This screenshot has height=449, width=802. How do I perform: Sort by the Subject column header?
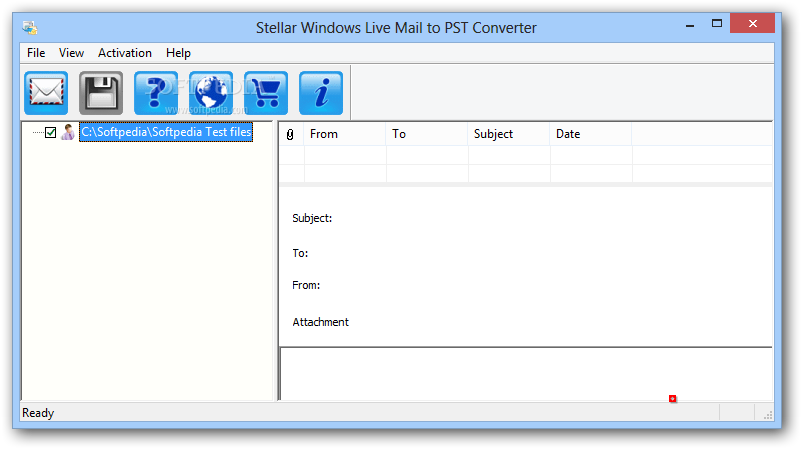pyautogui.click(x=508, y=134)
